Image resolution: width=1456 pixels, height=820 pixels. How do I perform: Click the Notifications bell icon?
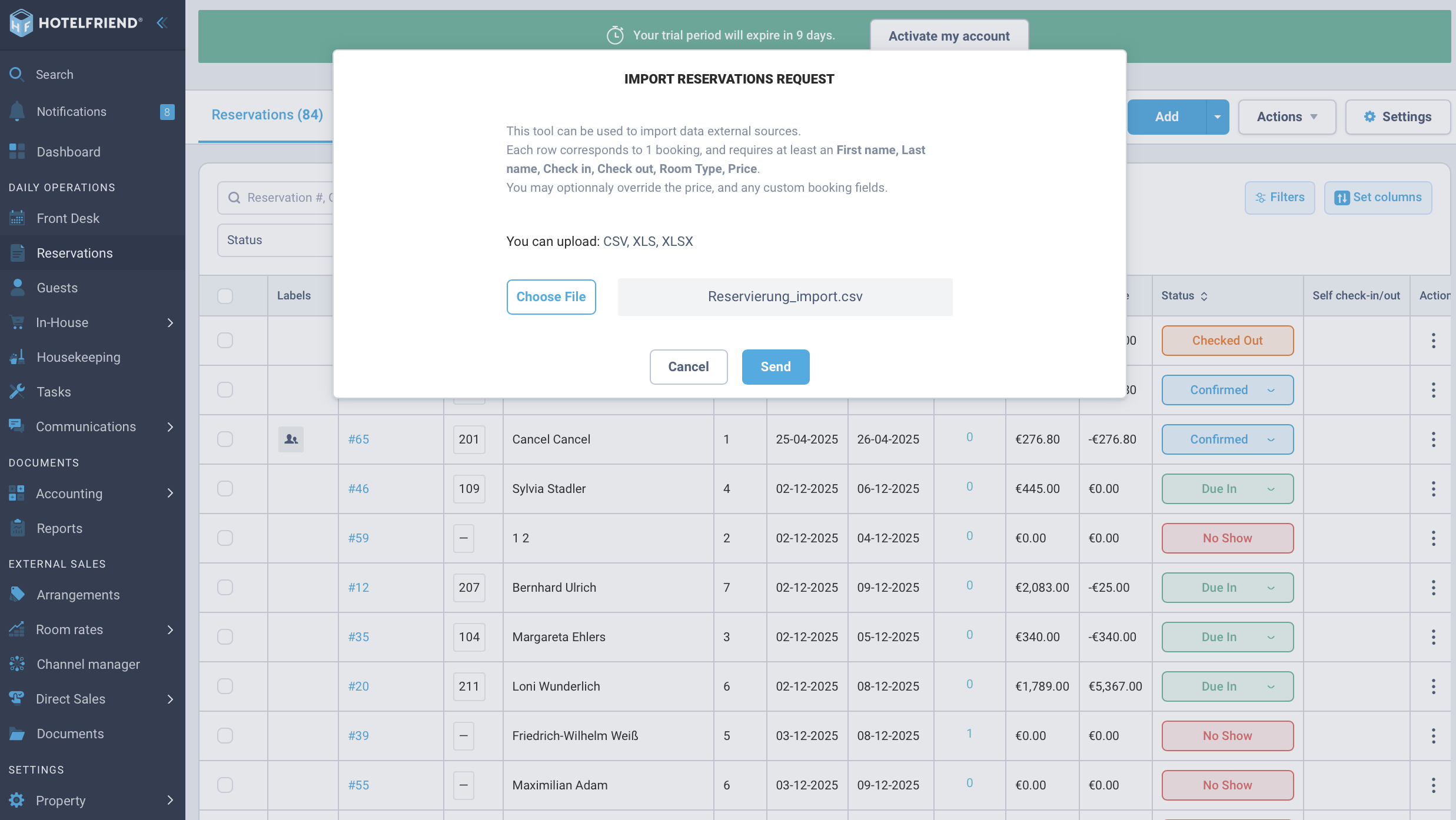(17, 111)
